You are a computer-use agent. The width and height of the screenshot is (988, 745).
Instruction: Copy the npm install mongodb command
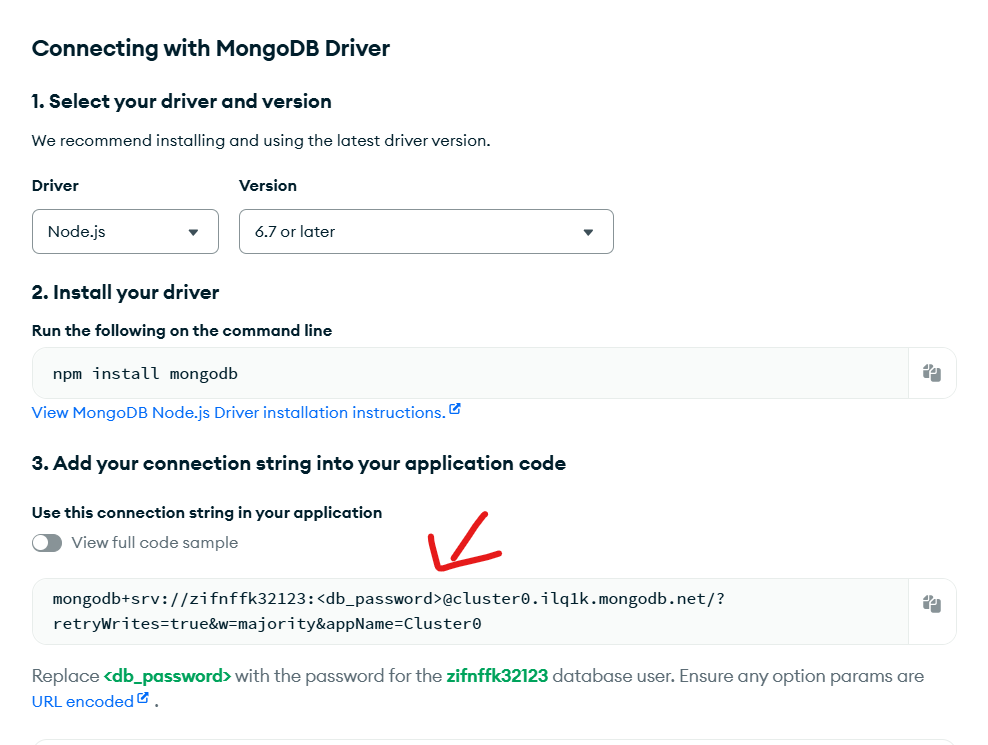(932, 373)
